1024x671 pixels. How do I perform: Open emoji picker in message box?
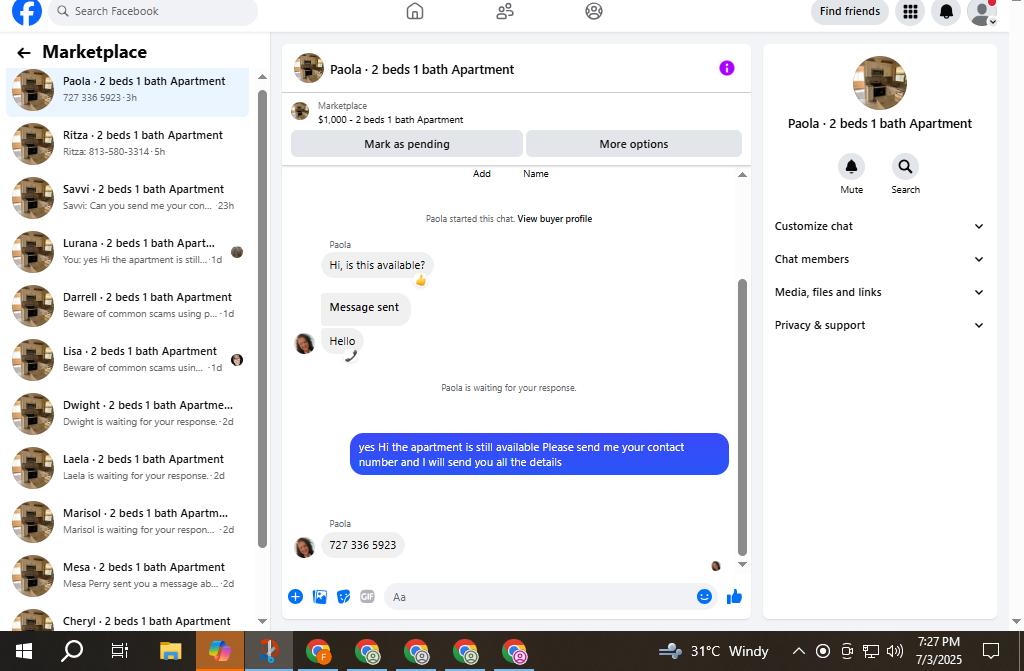coord(704,597)
